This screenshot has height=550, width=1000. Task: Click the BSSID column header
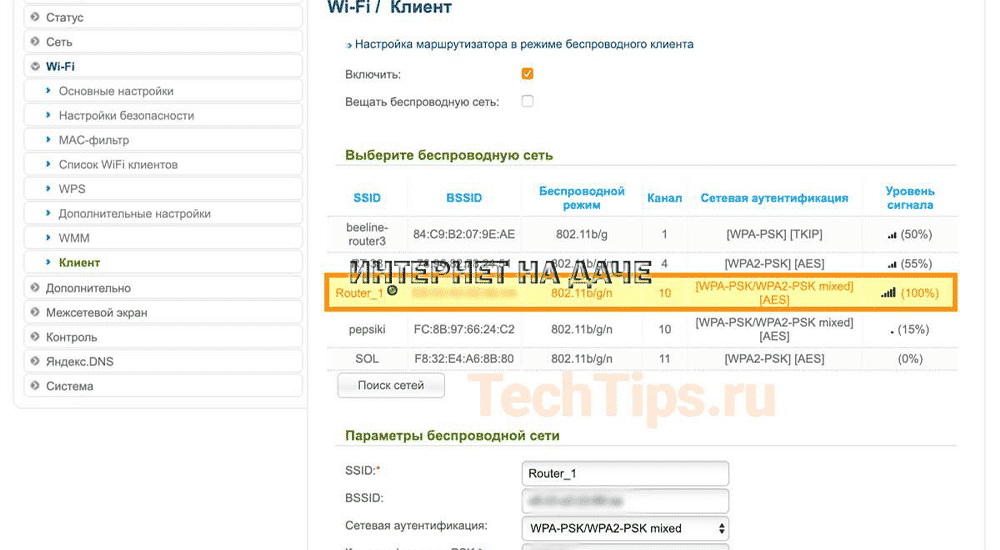point(464,198)
